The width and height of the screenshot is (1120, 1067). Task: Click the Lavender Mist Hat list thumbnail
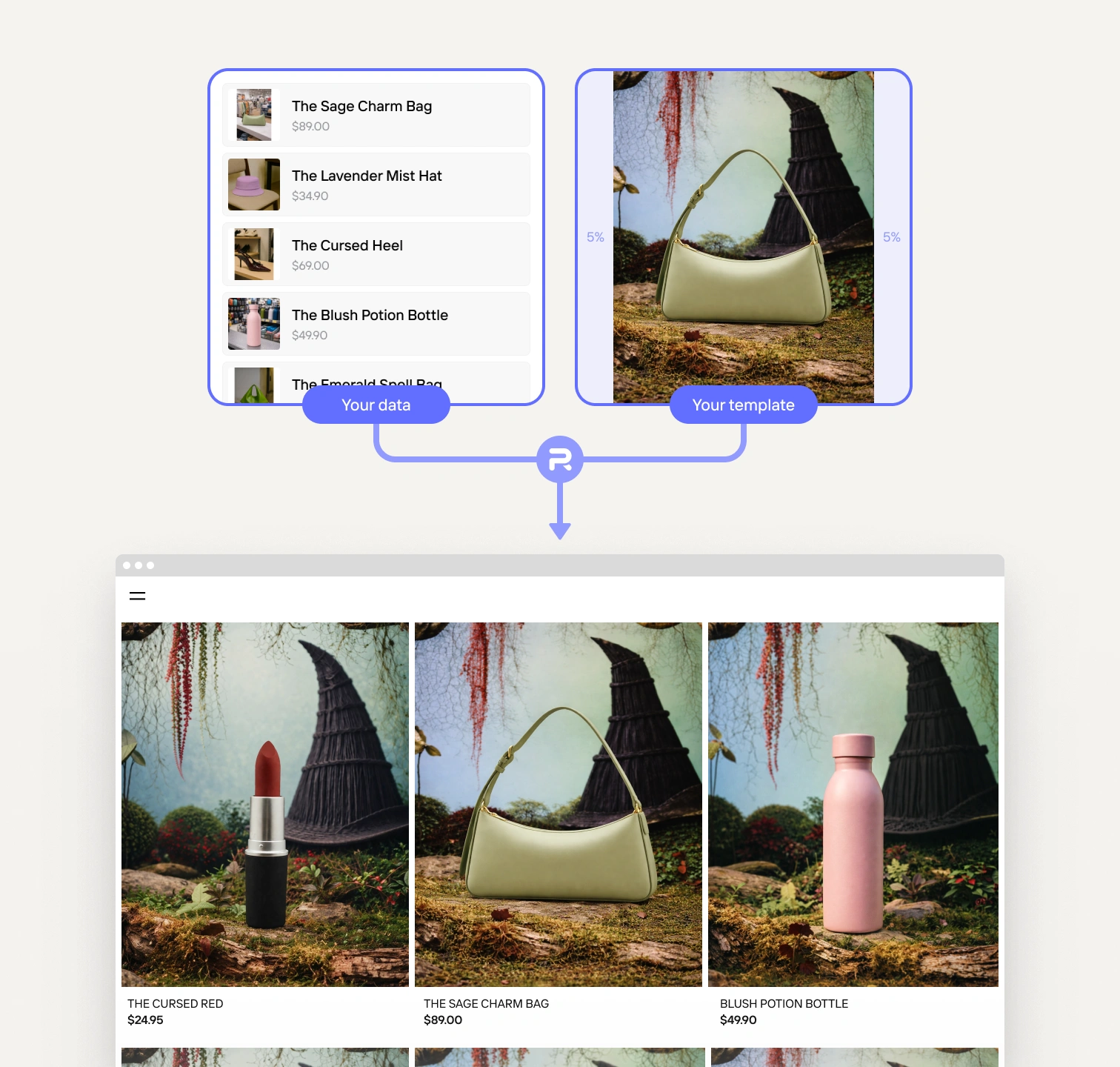point(253,185)
